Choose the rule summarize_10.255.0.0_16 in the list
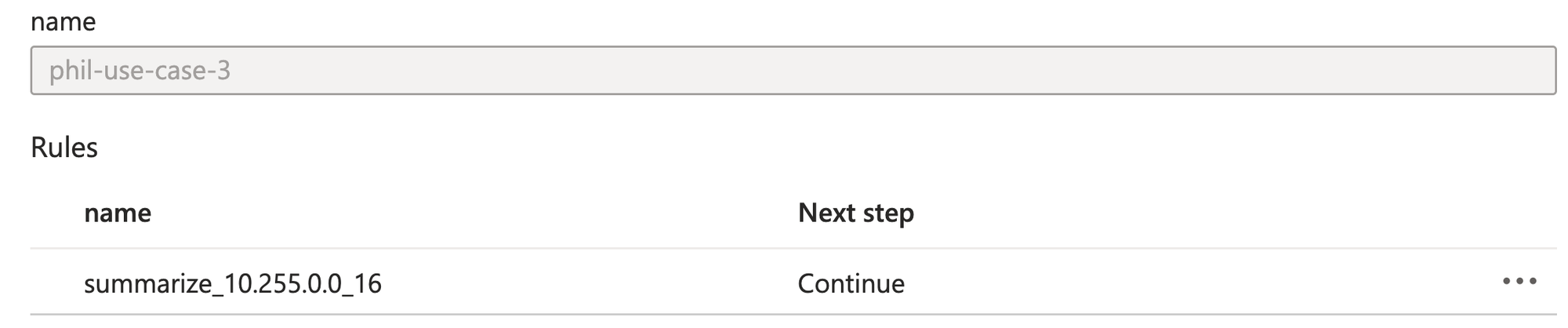Screen dimensions: 1568x328 point(233,283)
